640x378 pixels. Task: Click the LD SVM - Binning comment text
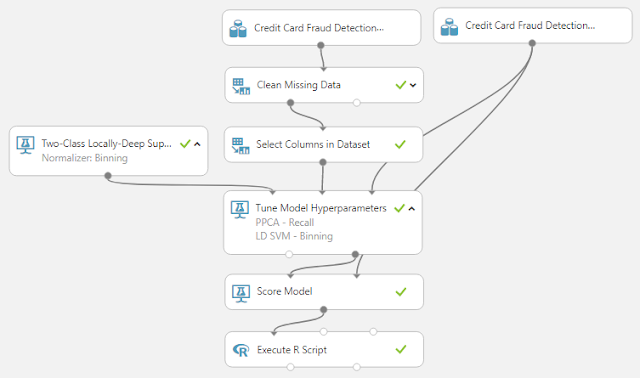click(294, 236)
